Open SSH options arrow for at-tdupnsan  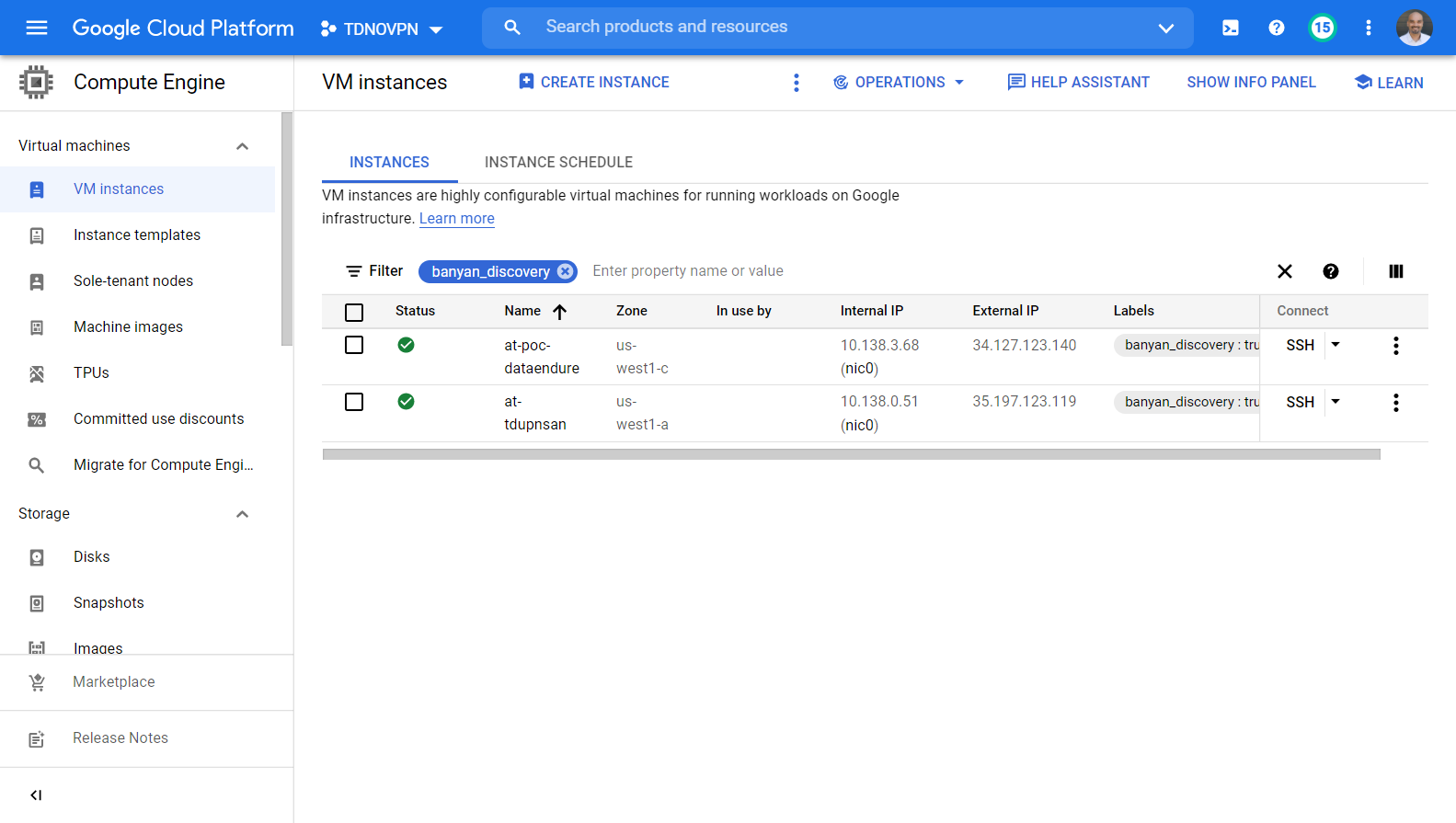coord(1336,402)
